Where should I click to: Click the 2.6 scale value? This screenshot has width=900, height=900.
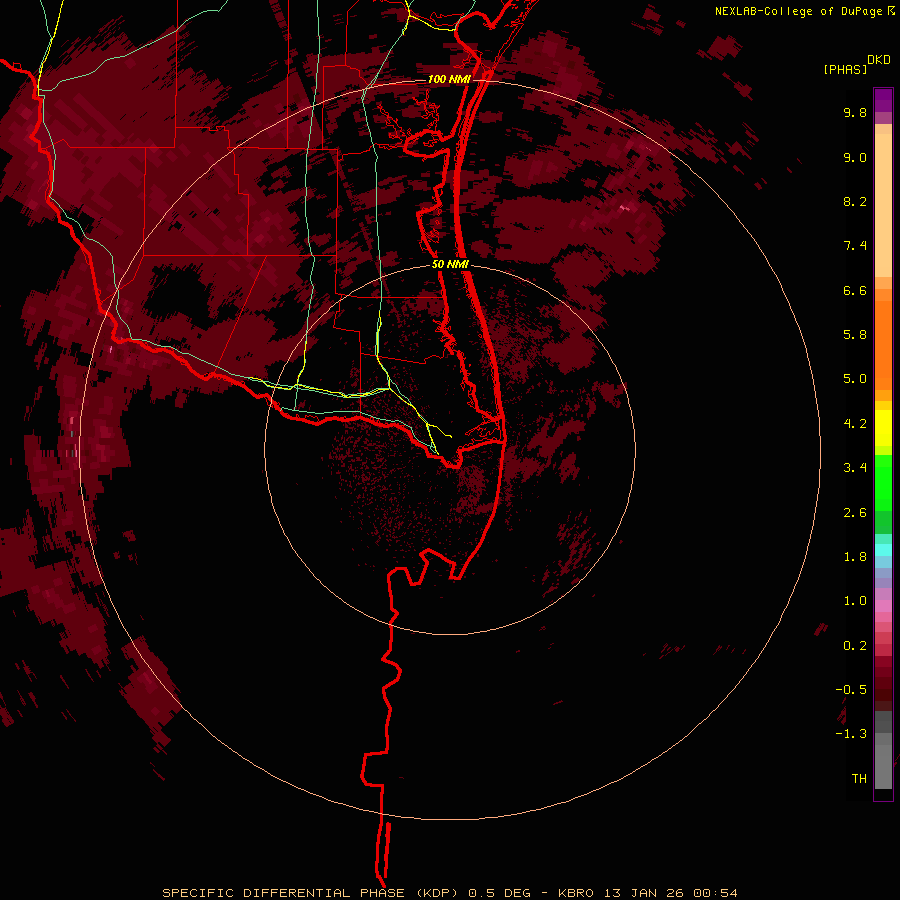coord(855,513)
